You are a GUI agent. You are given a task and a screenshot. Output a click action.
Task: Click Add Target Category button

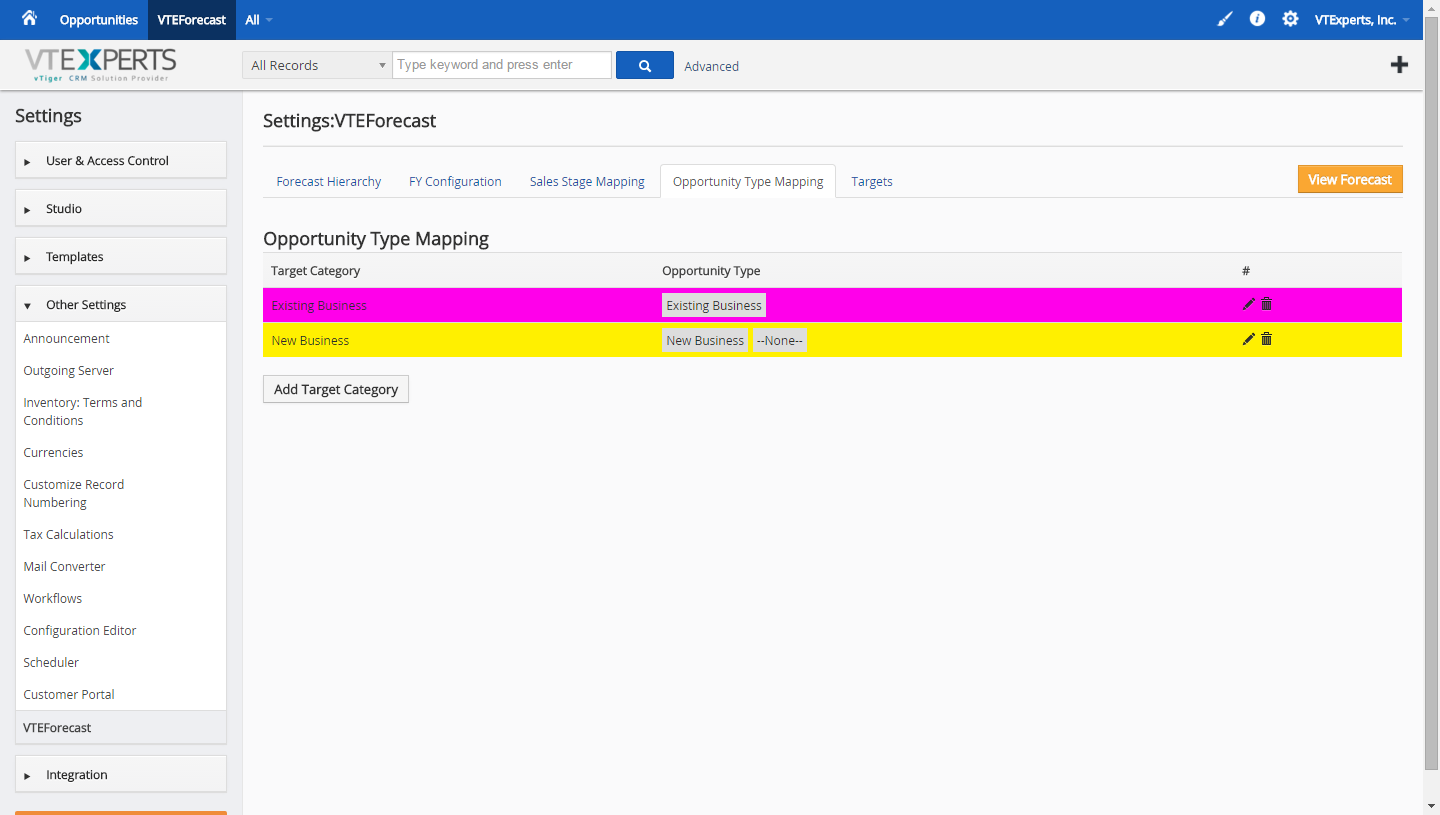click(336, 389)
